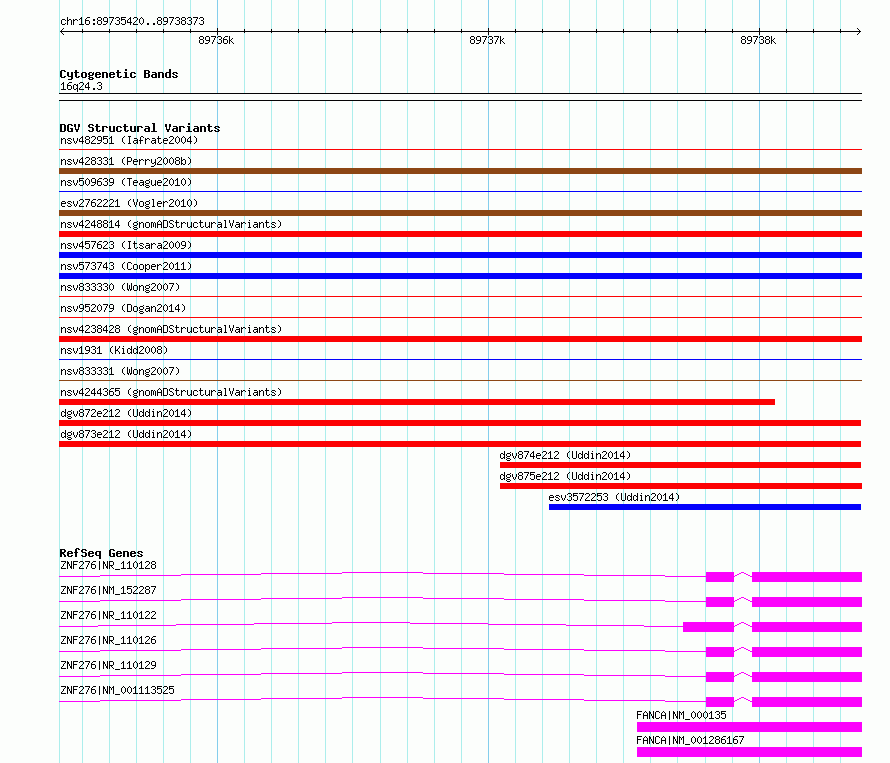The width and height of the screenshot is (890, 763).
Task: Select the dgv875e212 (Uddin2014) label
Action: [x=565, y=476]
